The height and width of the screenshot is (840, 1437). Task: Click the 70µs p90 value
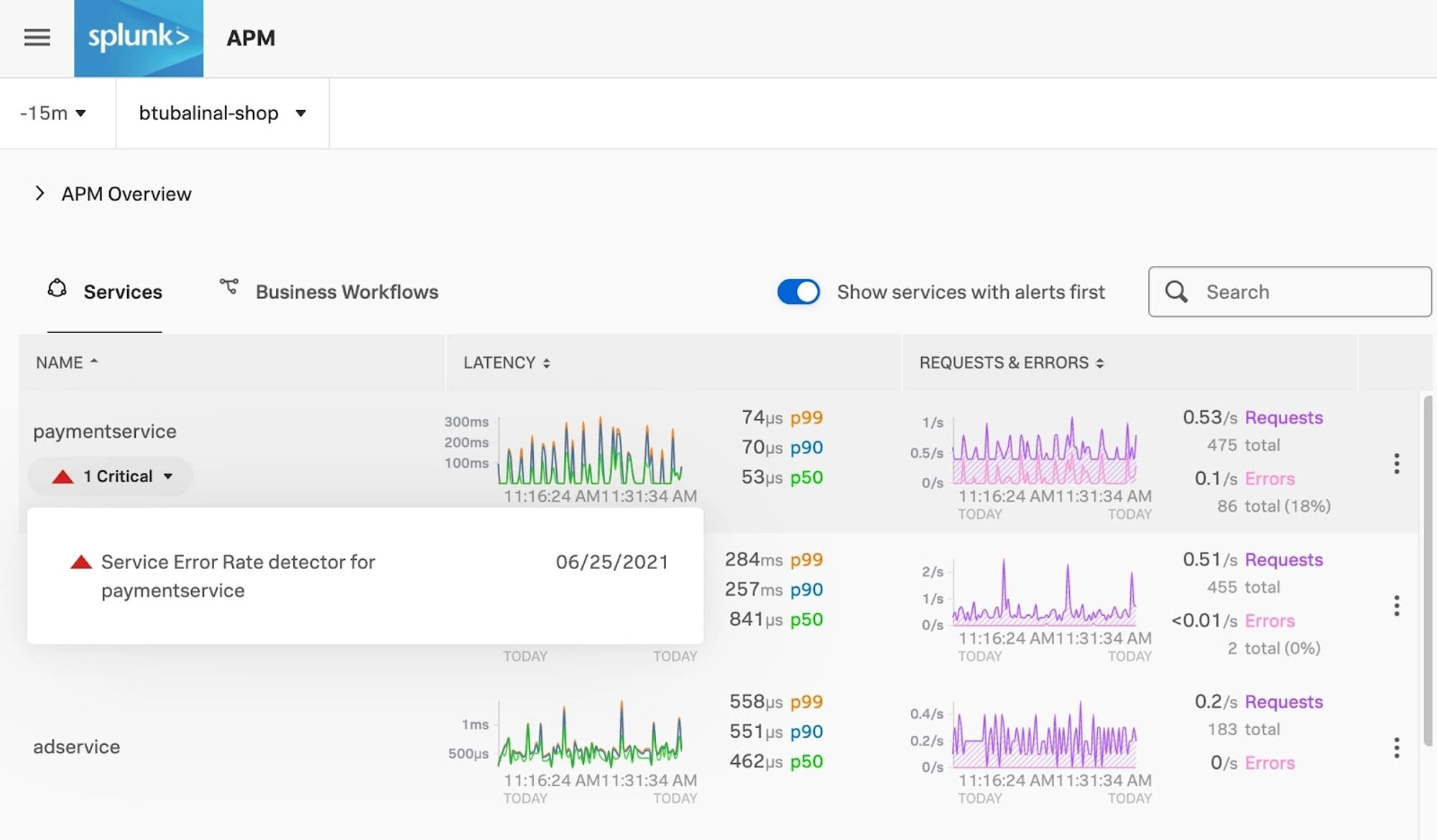click(x=782, y=448)
